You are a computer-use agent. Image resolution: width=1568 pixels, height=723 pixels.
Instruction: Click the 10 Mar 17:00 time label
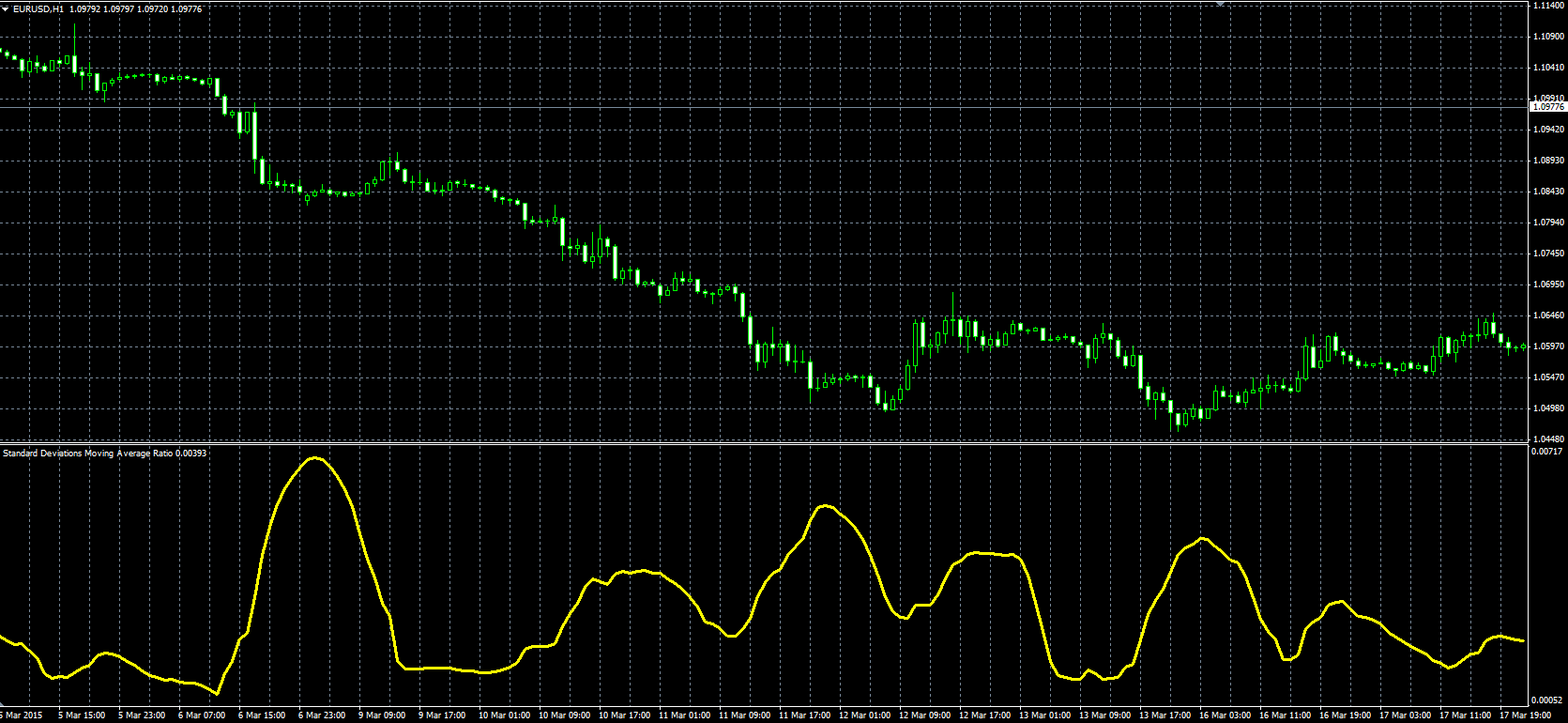pos(624,715)
